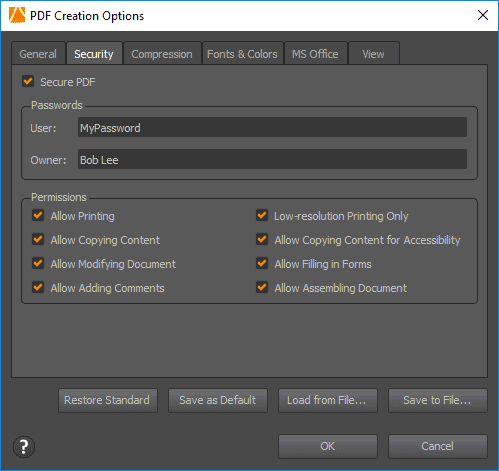Click the help question mark icon
Viewport: 499px width, 471px height.
click(x=24, y=447)
